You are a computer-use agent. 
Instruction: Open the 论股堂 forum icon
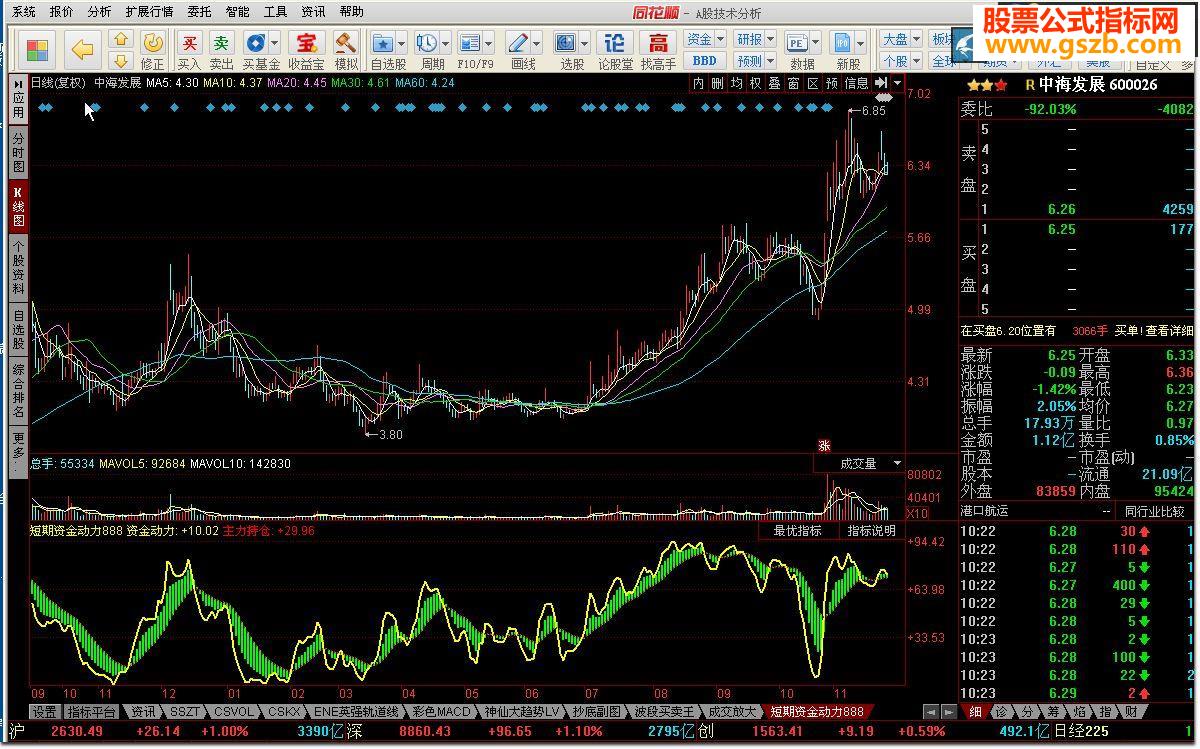616,50
